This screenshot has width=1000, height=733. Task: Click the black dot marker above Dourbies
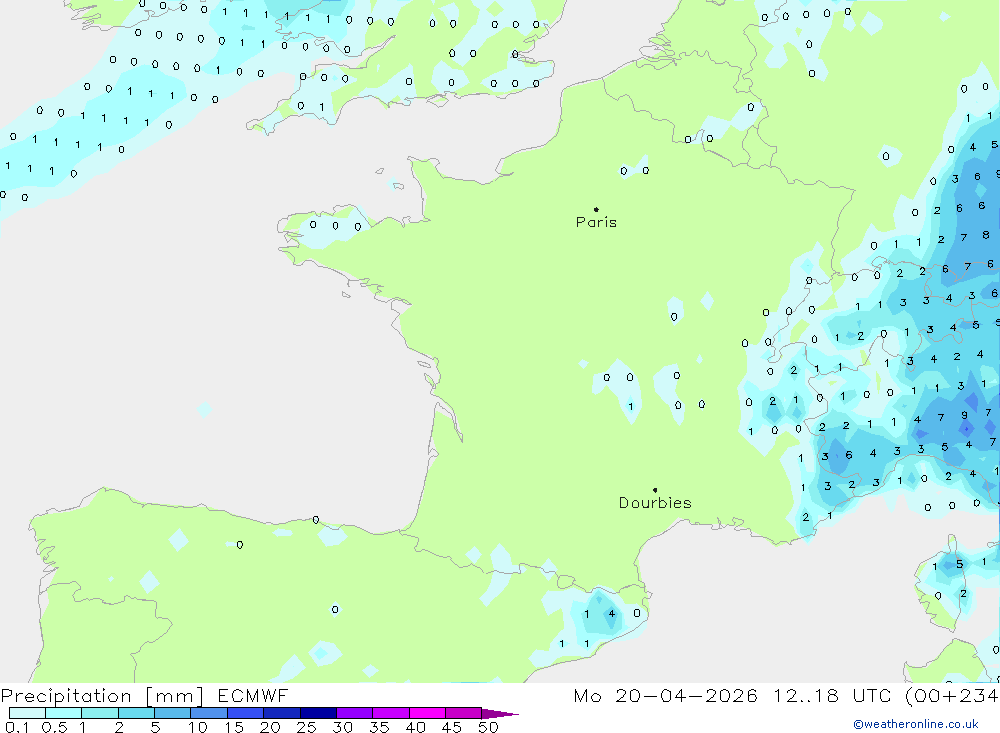click(x=655, y=490)
